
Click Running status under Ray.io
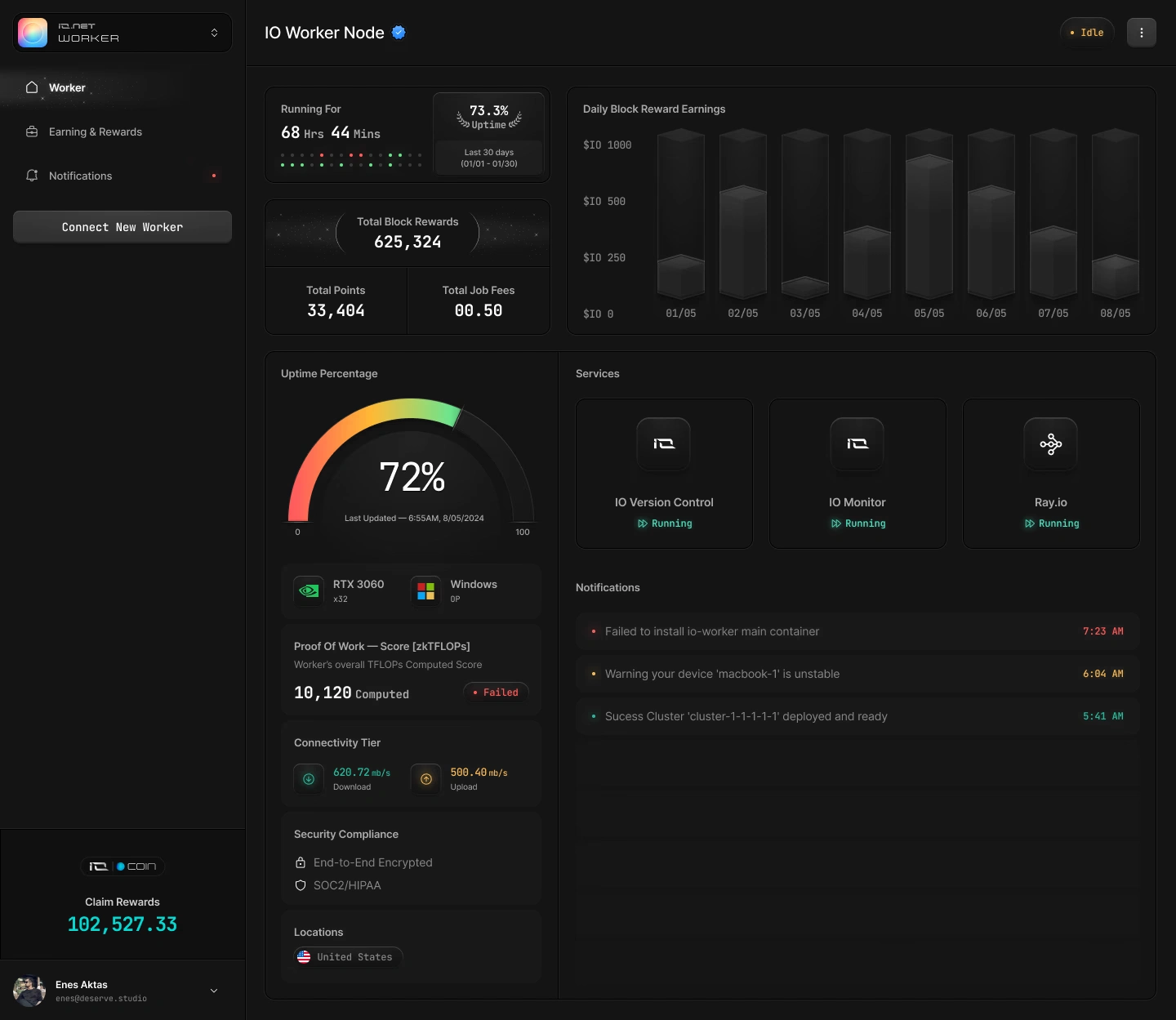pos(1052,523)
